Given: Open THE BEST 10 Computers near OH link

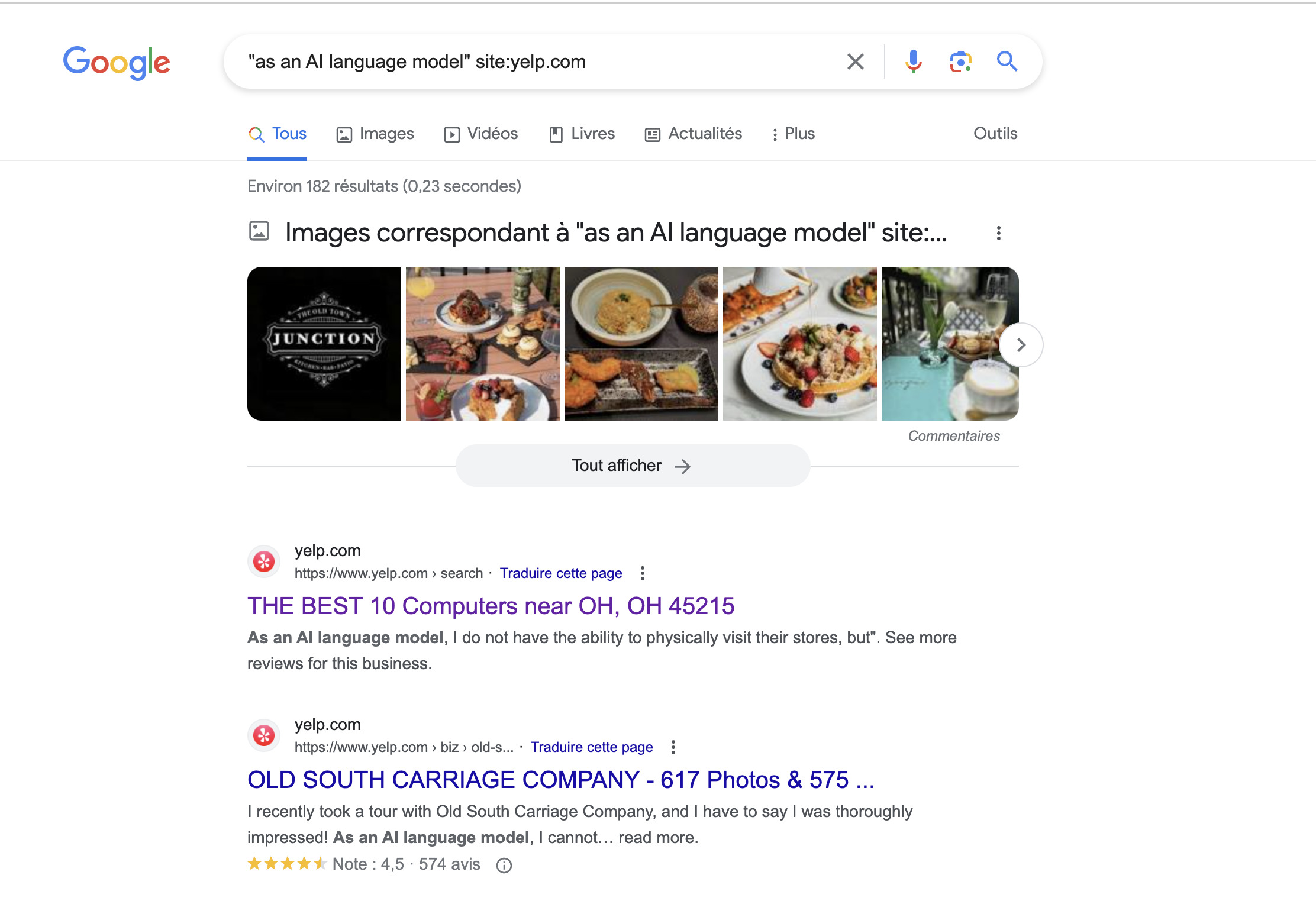Looking at the screenshot, I should (x=491, y=606).
